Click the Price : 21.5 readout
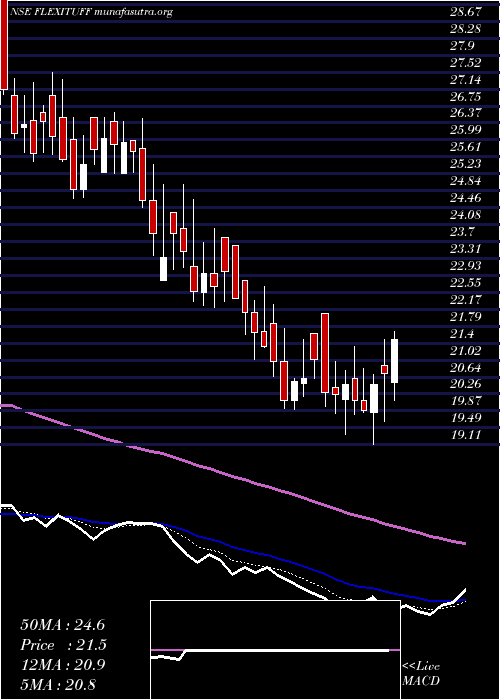This screenshot has width=500, height=700. point(64,645)
